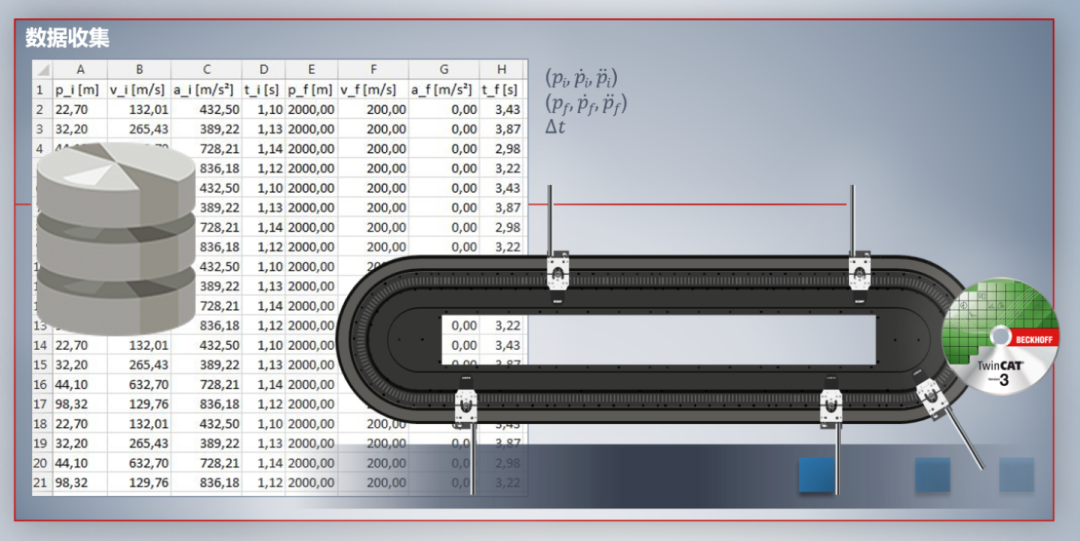Click cell 200,00 in row 19

(373, 443)
